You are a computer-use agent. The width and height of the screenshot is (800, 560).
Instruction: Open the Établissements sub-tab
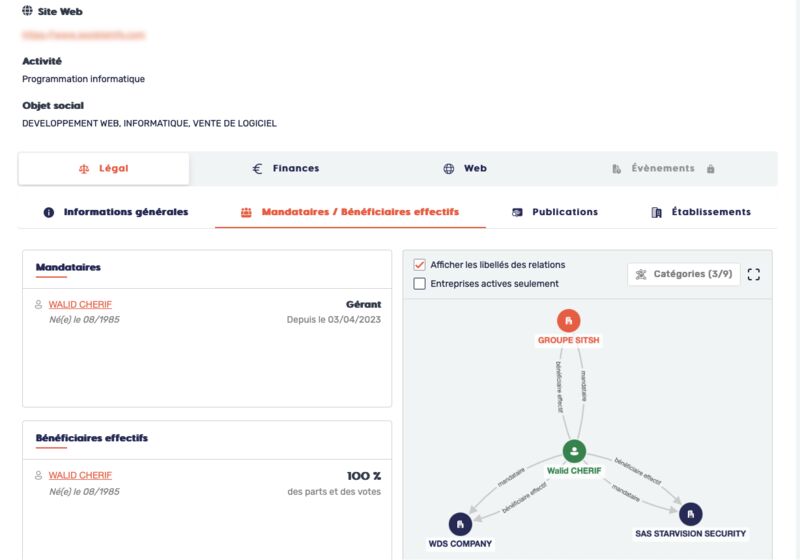pos(701,212)
